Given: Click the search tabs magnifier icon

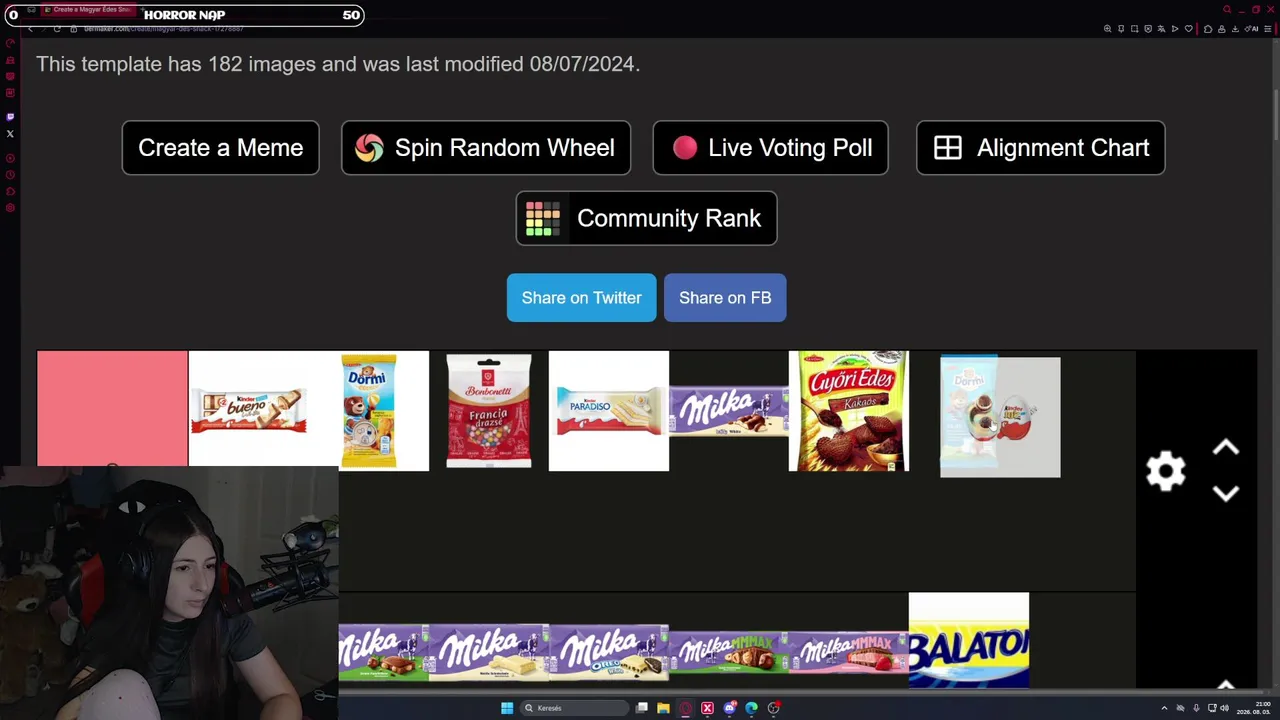Looking at the screenshot, I should 1227,10.
